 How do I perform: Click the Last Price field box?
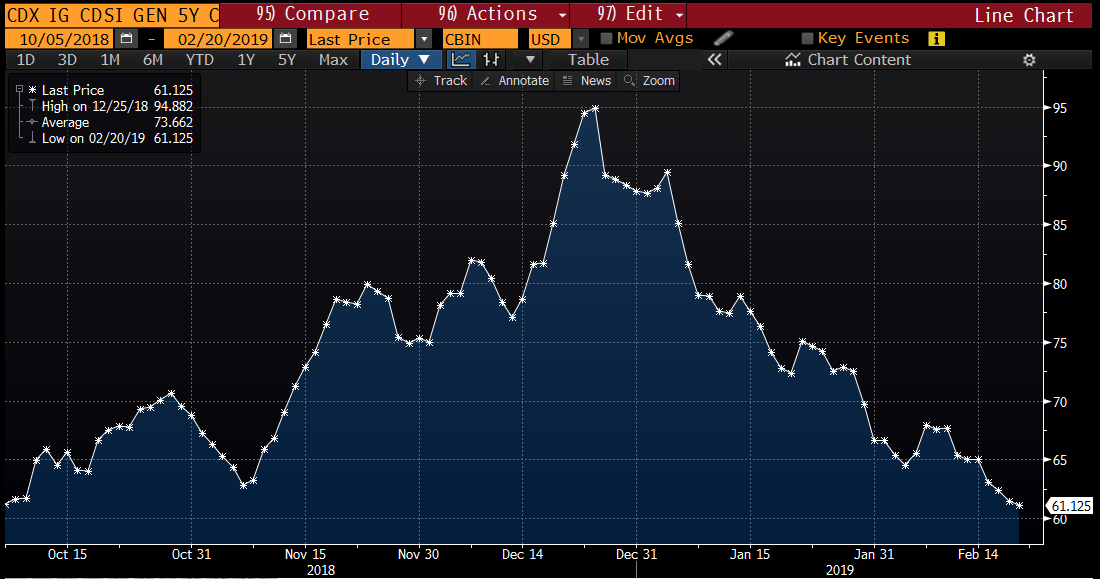tap(361, 39)
